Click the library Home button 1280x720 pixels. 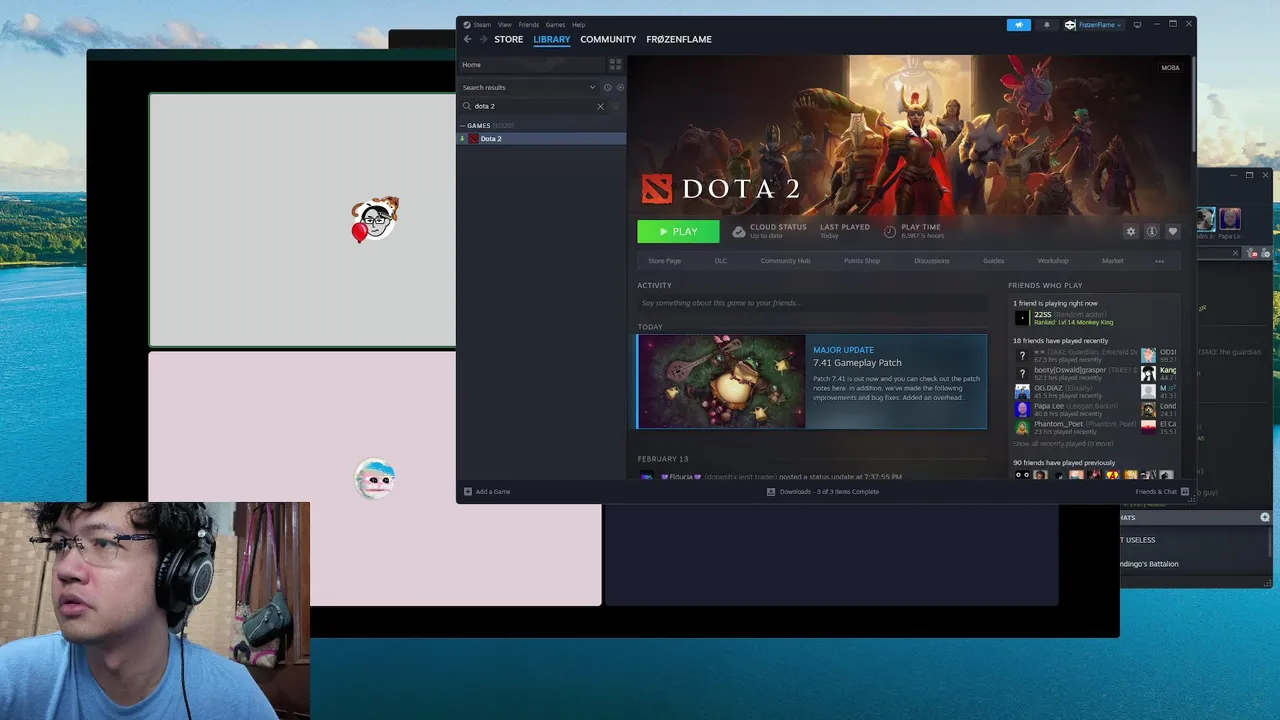(x=532, y=64)
